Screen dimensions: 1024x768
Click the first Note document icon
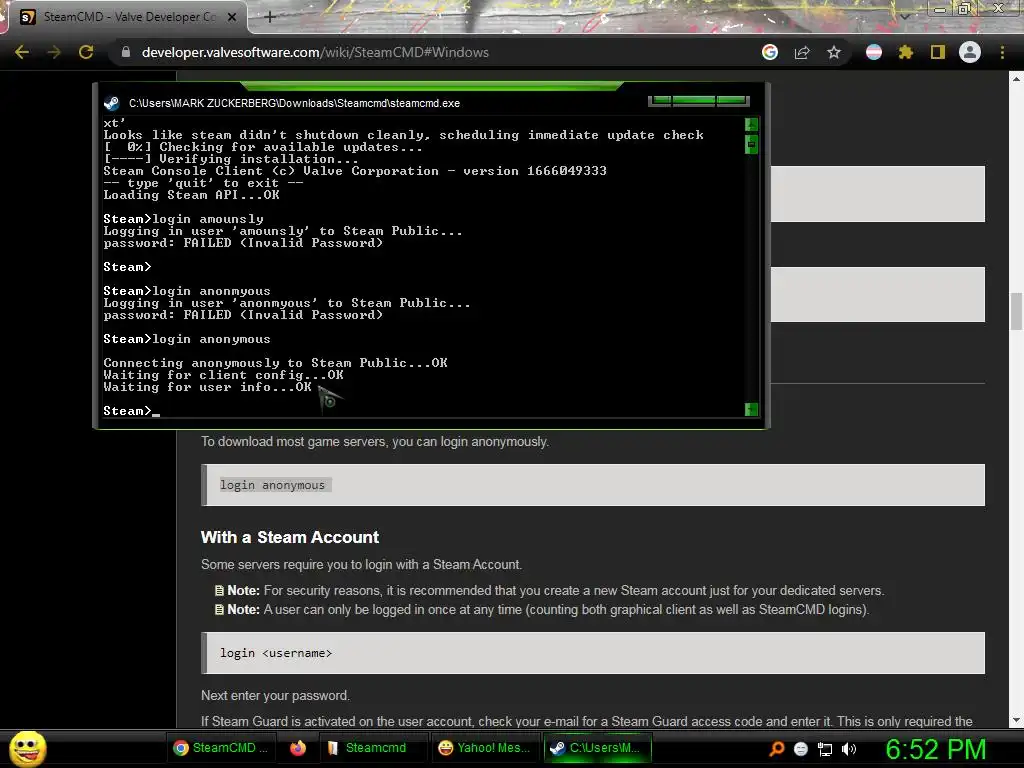tap(219, 590)
